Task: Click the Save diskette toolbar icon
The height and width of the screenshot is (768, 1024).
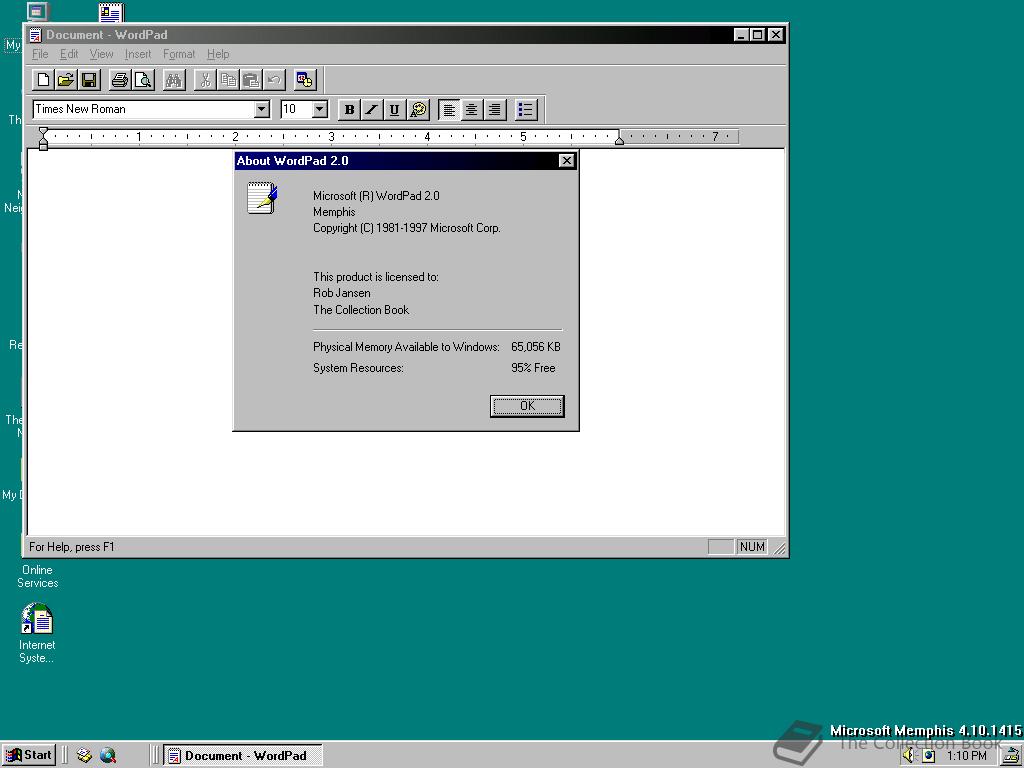Action: (x=89, y=80)
